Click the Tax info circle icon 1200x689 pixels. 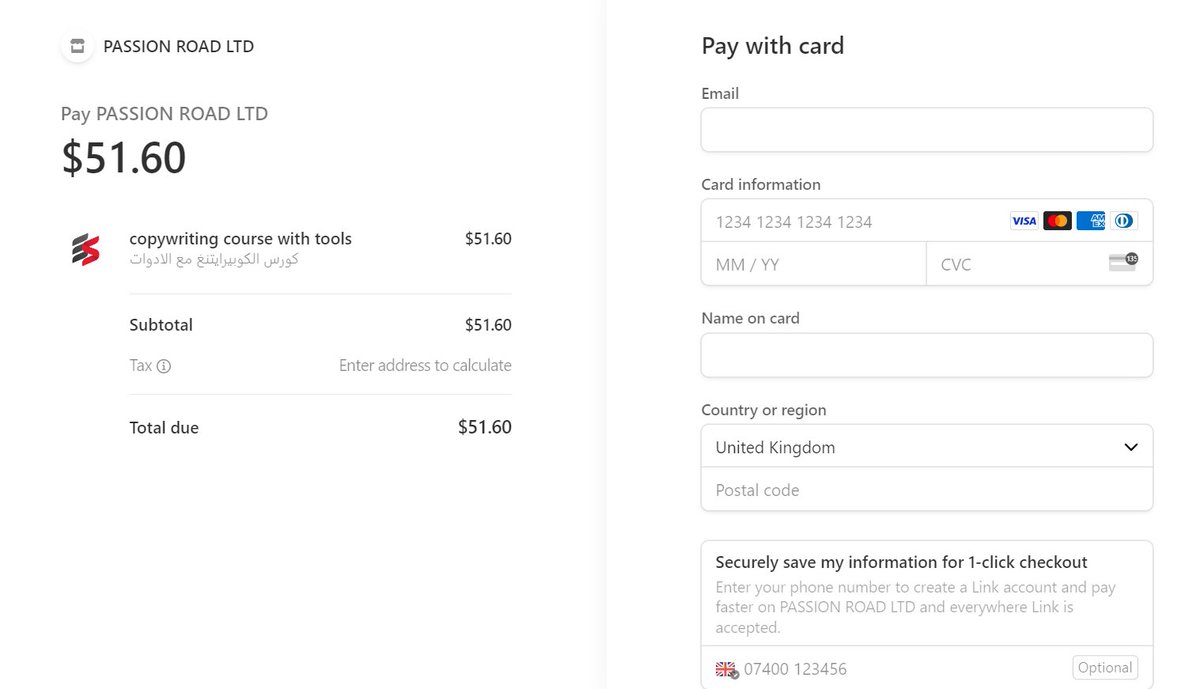click(164, 366)
